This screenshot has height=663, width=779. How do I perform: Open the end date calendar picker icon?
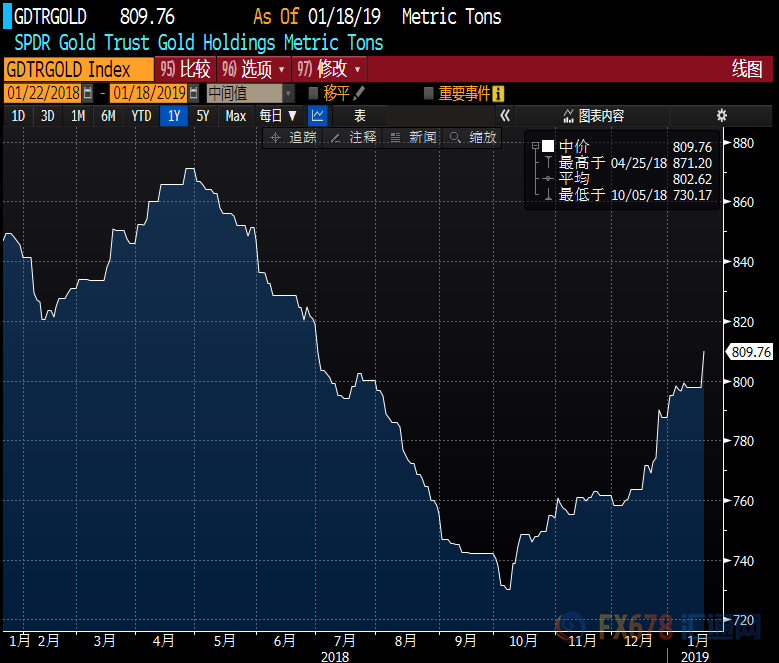point(194,93)
